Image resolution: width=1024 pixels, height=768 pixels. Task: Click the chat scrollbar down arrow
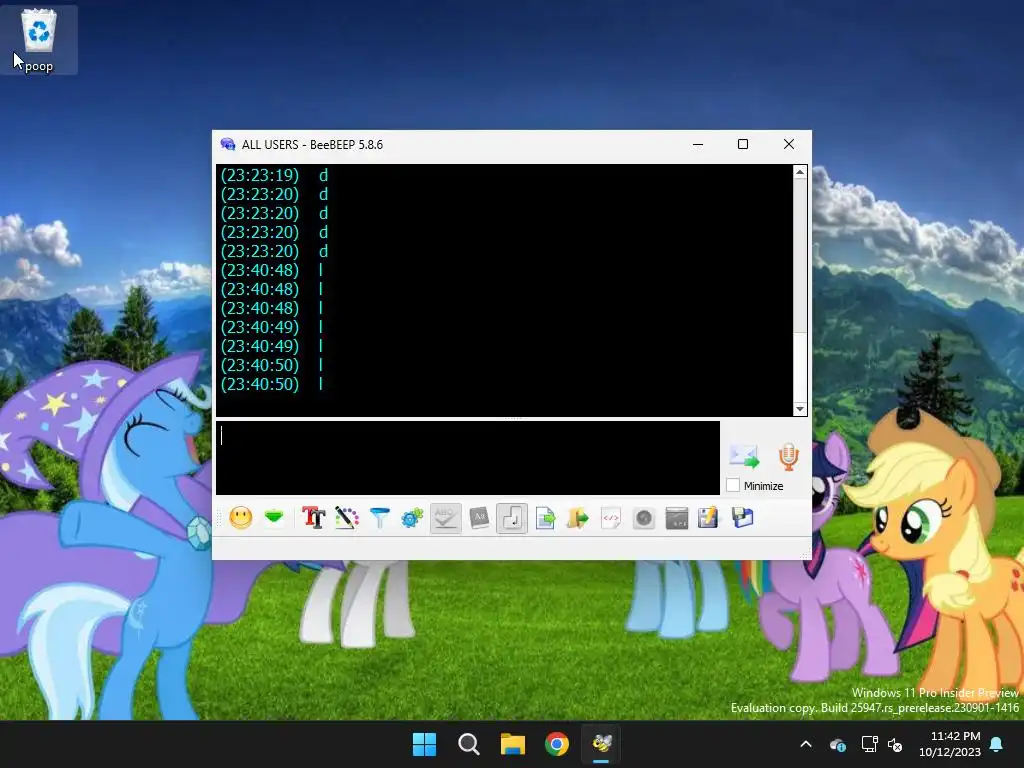tap(800, 409)
